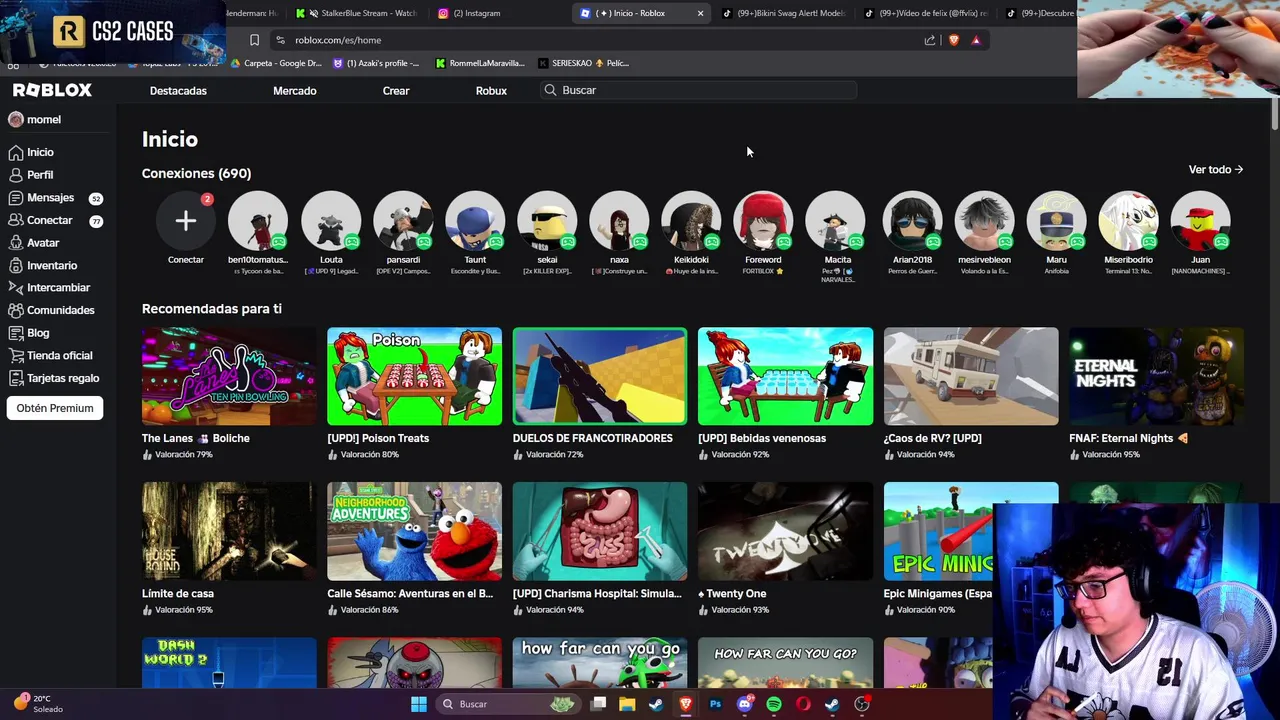Open the Windows Start menu
The image size is (1280, 720).
pyautogui.click(x=419, y=704)
